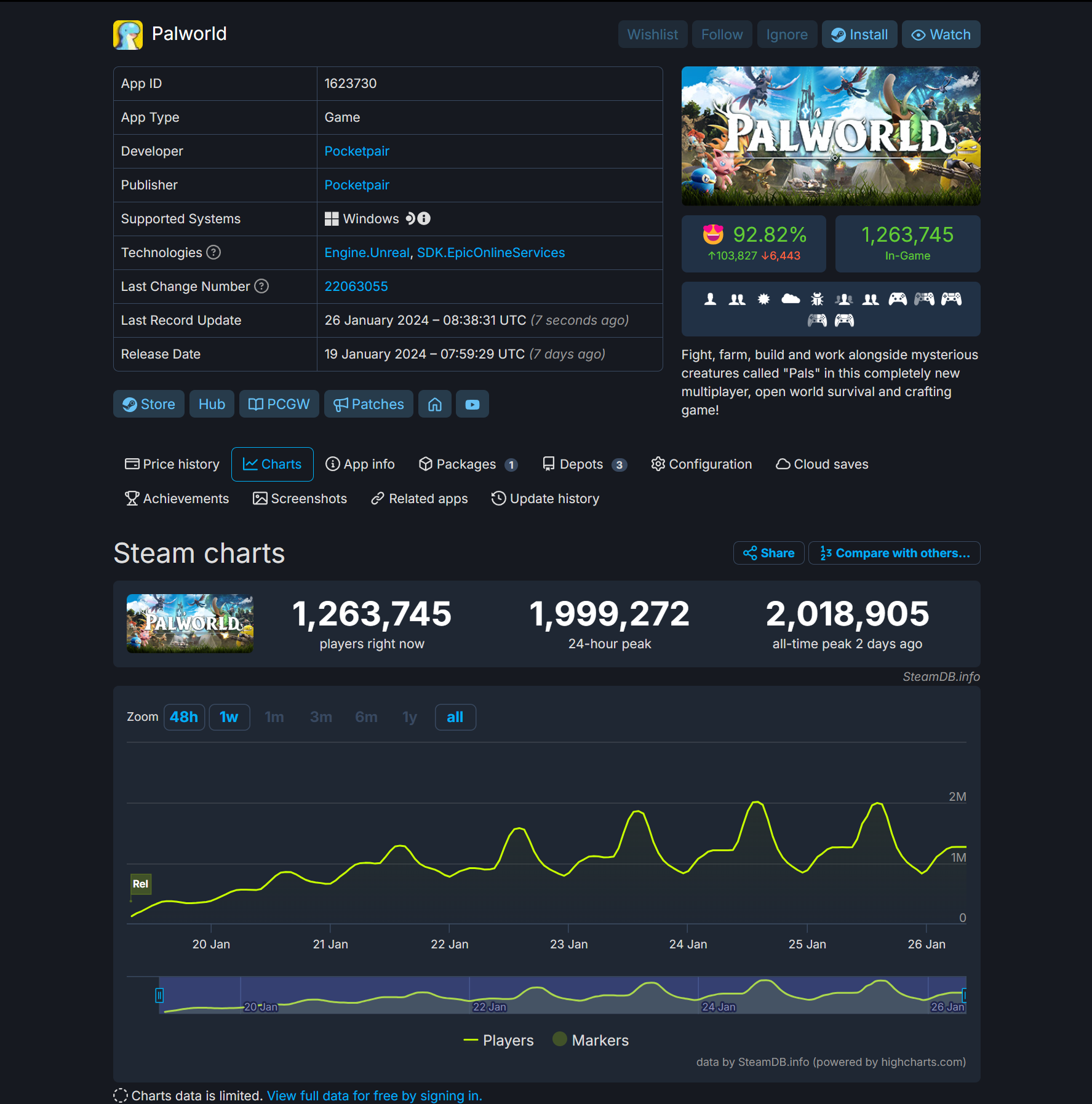
Task: Select the all zoom range
Action: coord(455,717)
